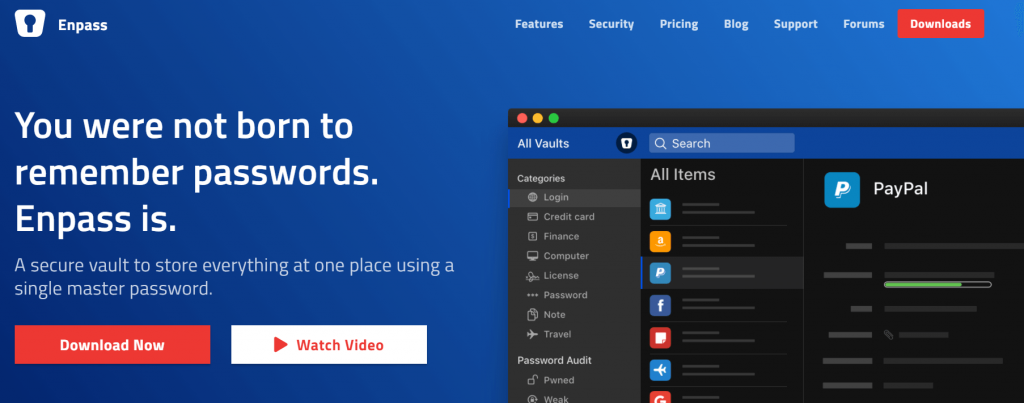Select the red sticky note item

[722, 337]
